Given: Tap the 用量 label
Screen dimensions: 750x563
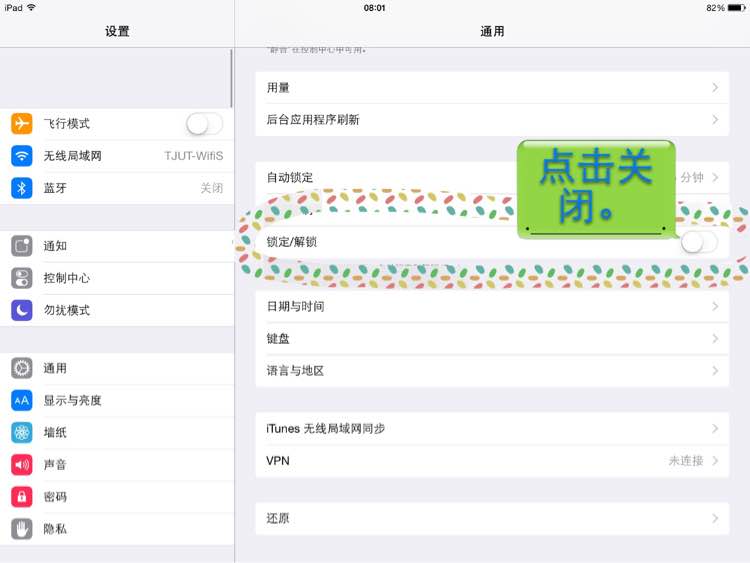Looking at the screenshot, I should pos(278,88).
